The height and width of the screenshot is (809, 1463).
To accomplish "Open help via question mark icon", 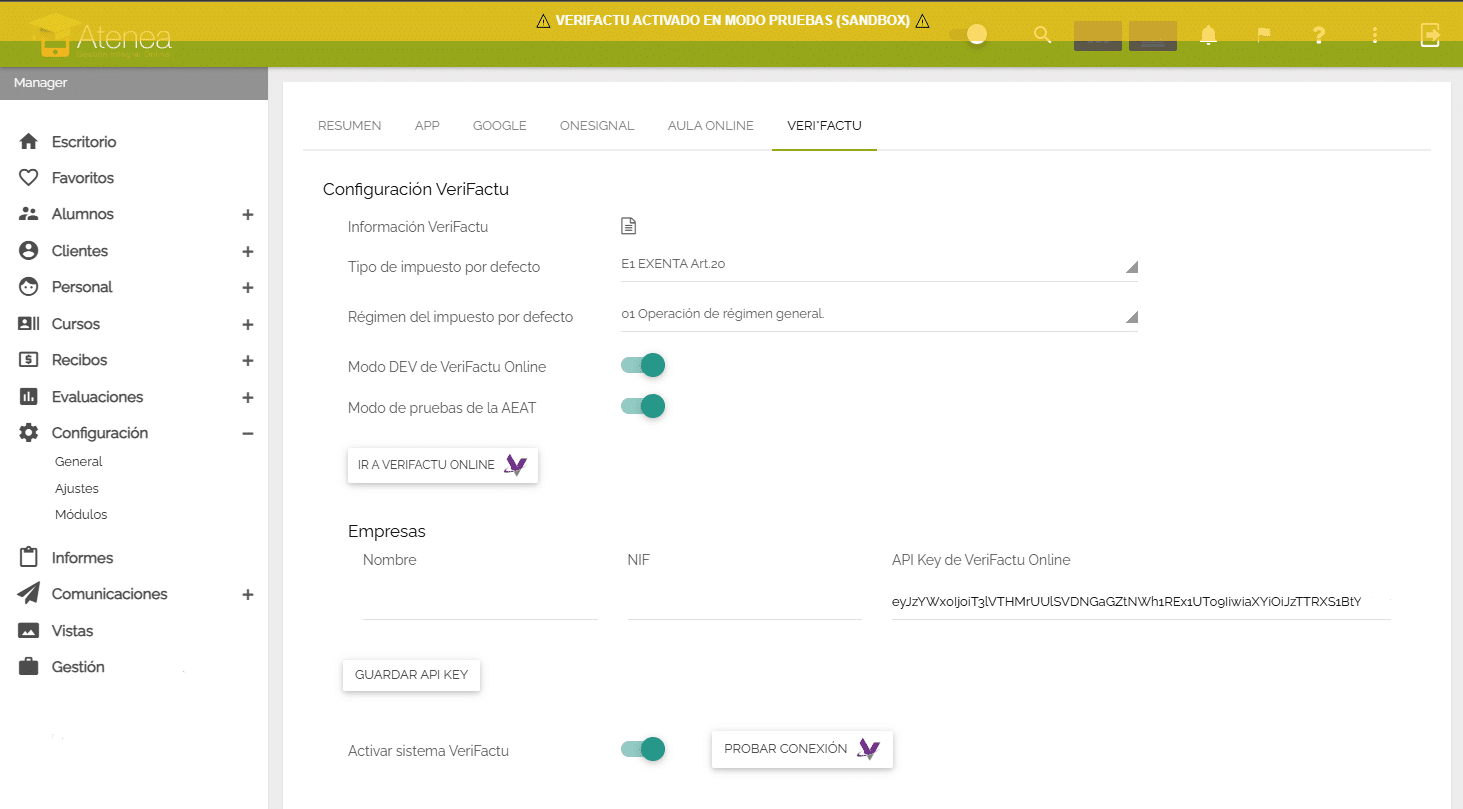I will point(1319,36).
